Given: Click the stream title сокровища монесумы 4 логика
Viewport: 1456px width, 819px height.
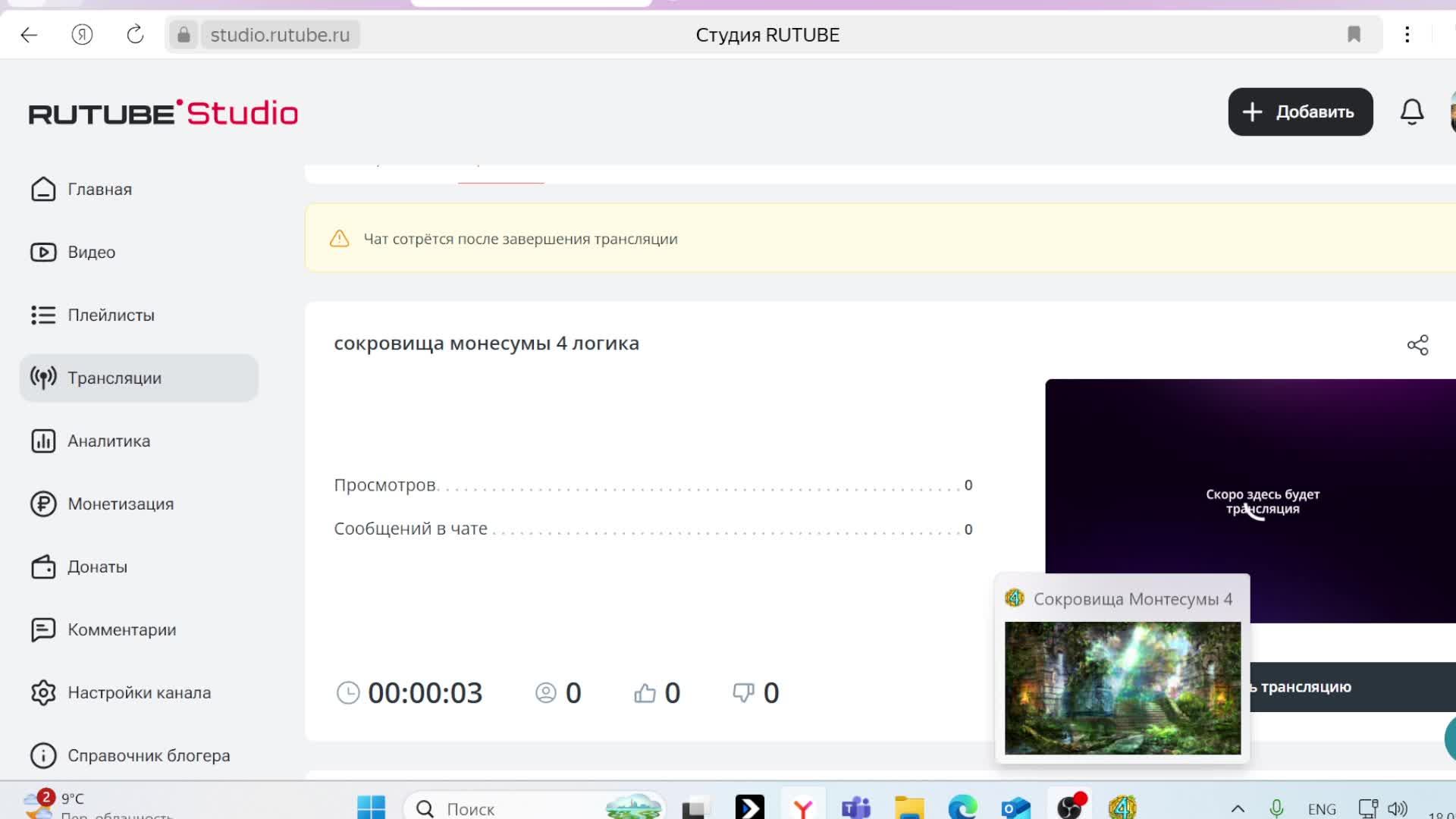Looking at the screenshot, I should 486,344.
